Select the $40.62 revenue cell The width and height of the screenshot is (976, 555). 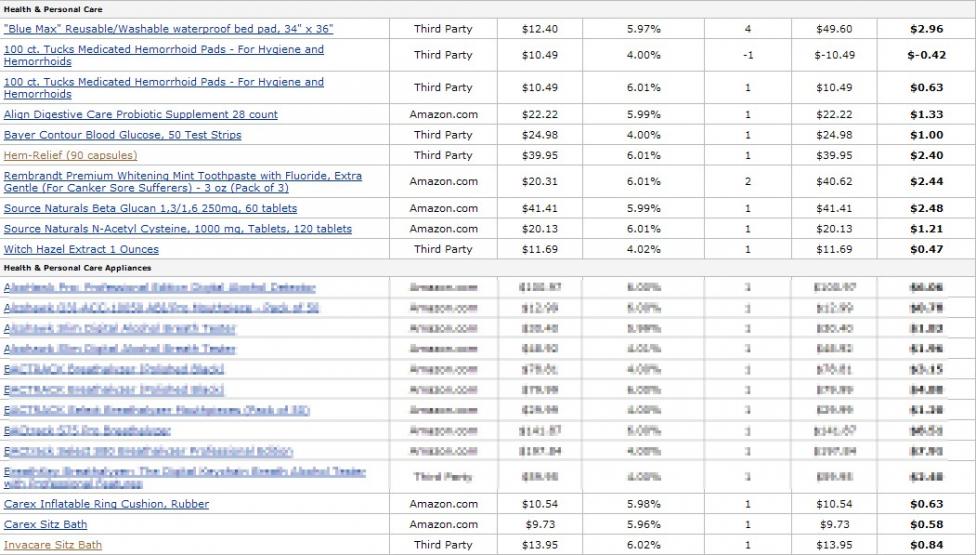(834, 182)
